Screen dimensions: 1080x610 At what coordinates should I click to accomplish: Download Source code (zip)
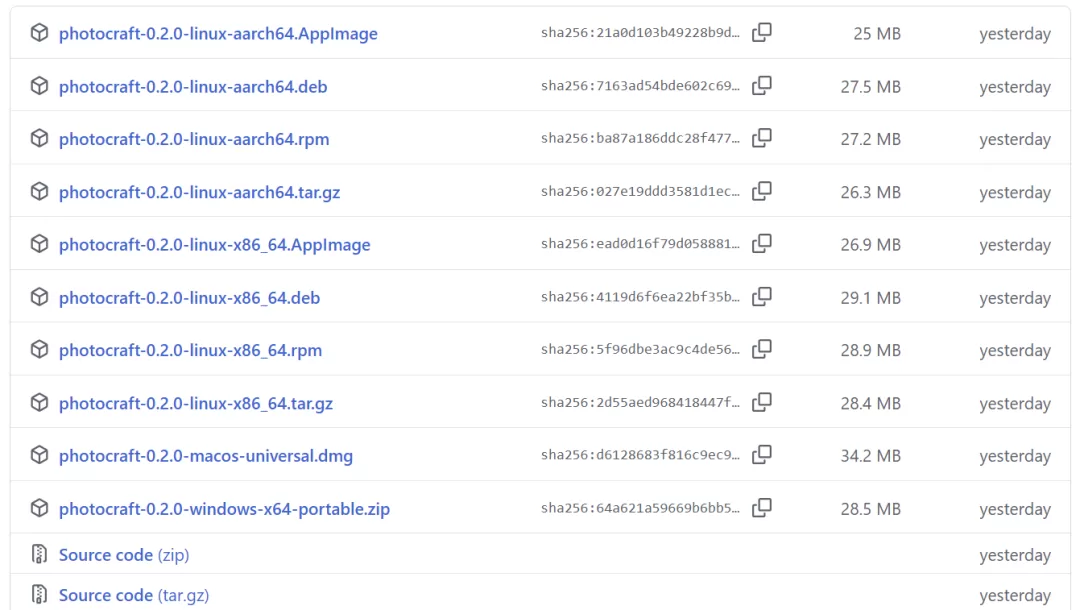pyautogui.click(x=124, y=555)
